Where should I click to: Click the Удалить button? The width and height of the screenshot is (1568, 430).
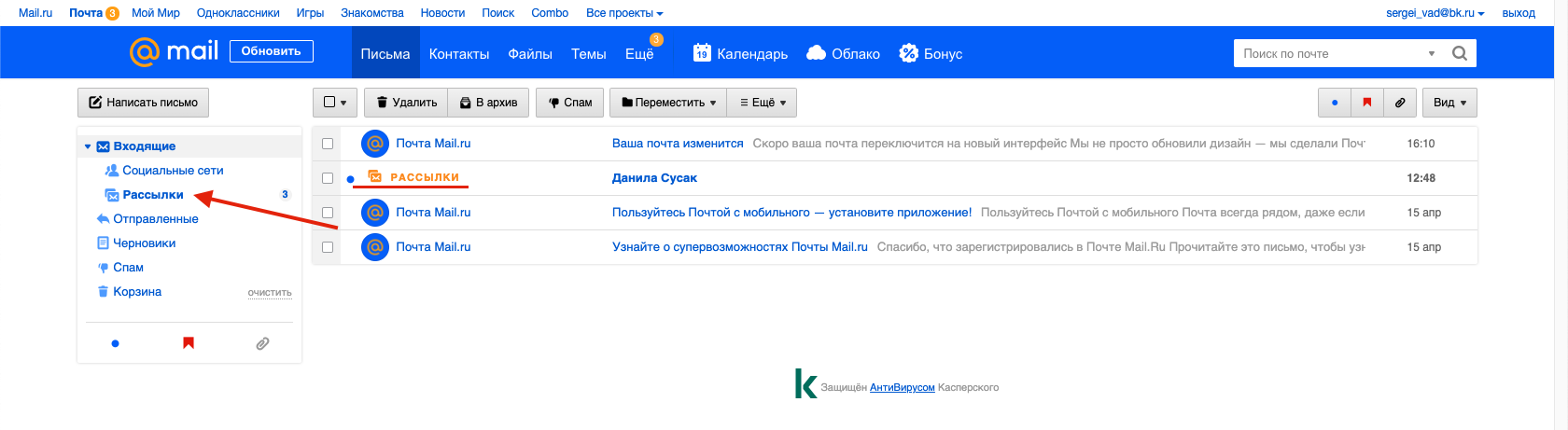coord(407,103)
